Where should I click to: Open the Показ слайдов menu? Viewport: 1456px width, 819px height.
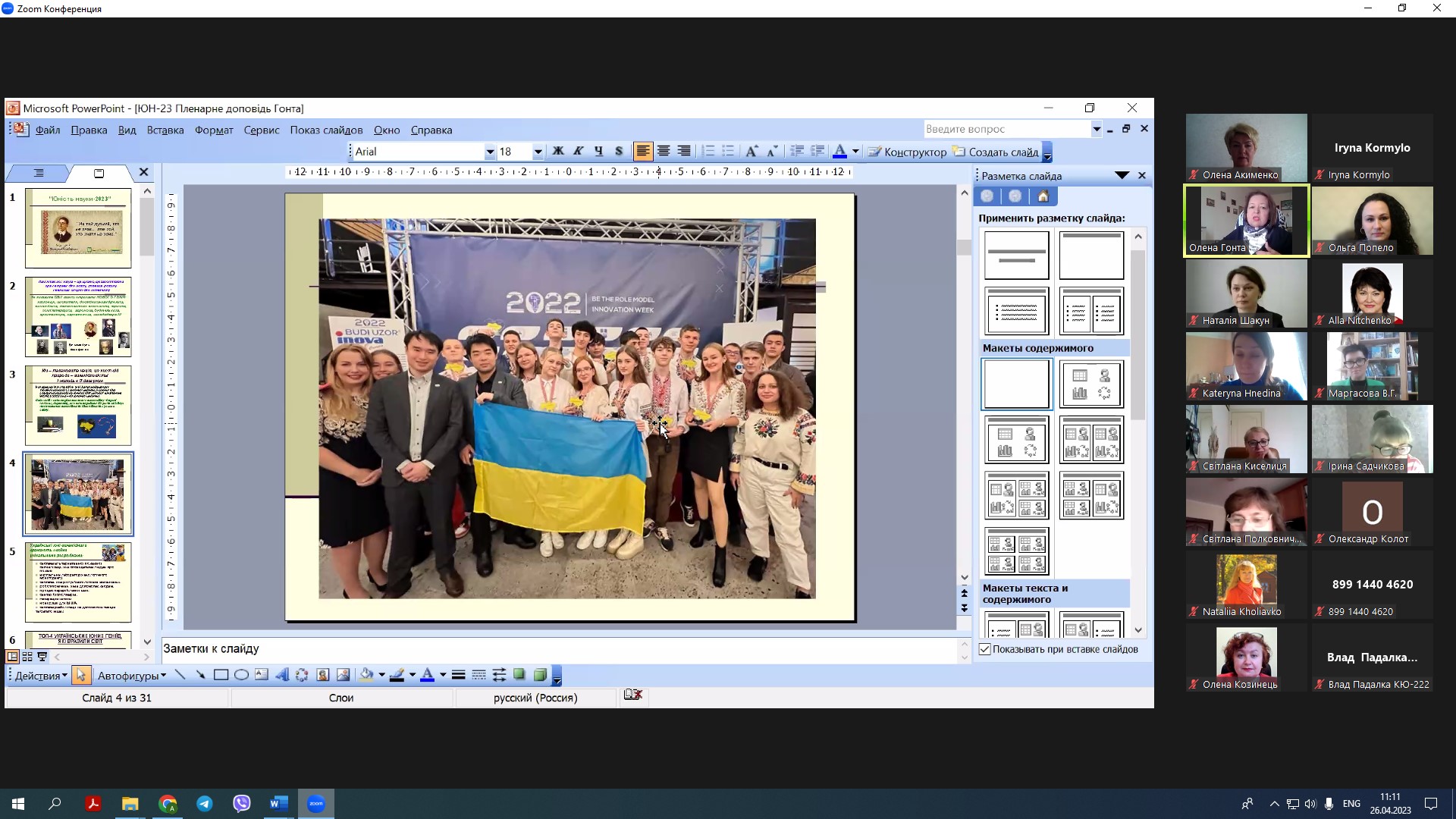[326, 130]
